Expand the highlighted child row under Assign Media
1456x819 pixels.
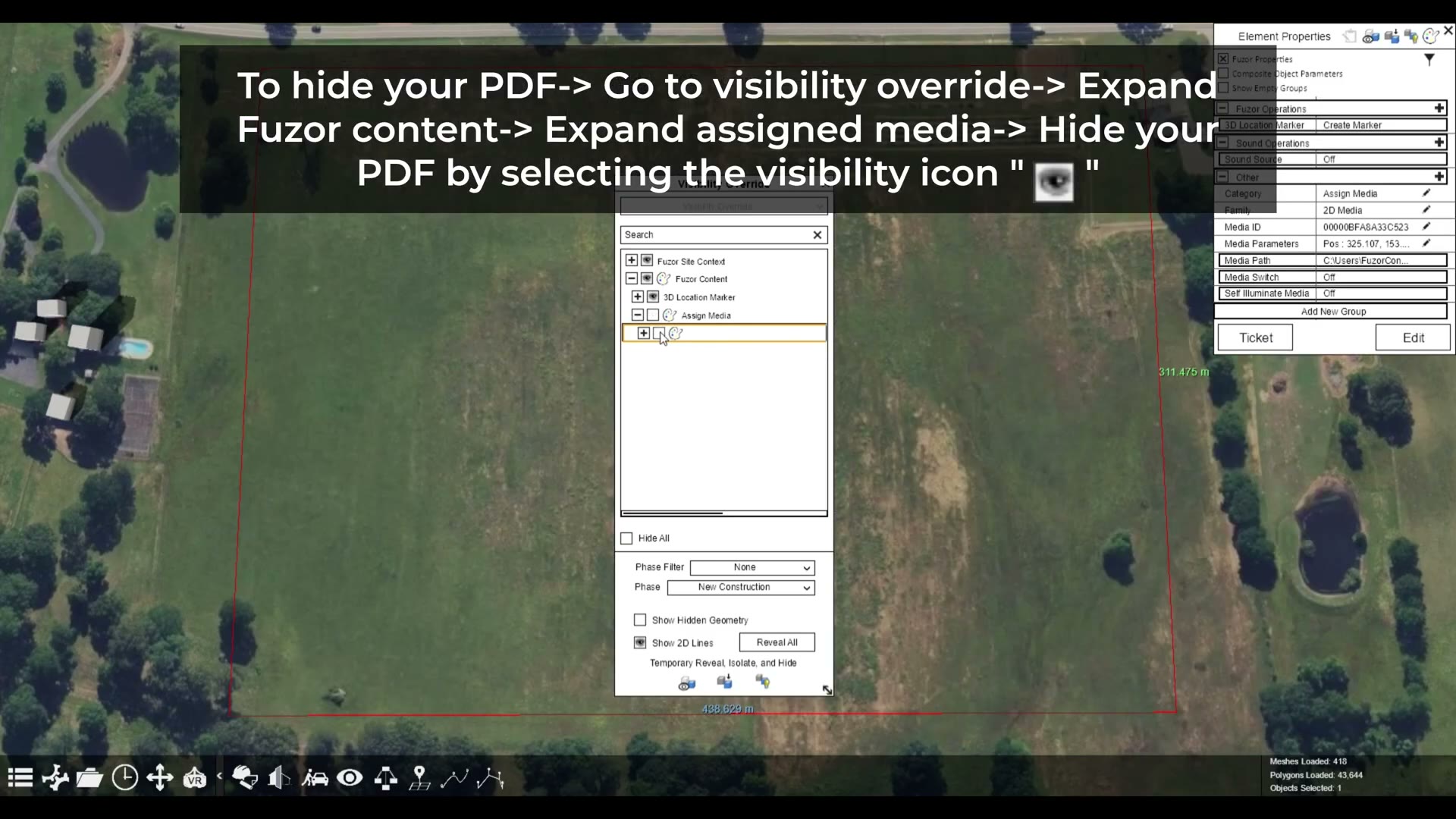[x=644, y=333]
